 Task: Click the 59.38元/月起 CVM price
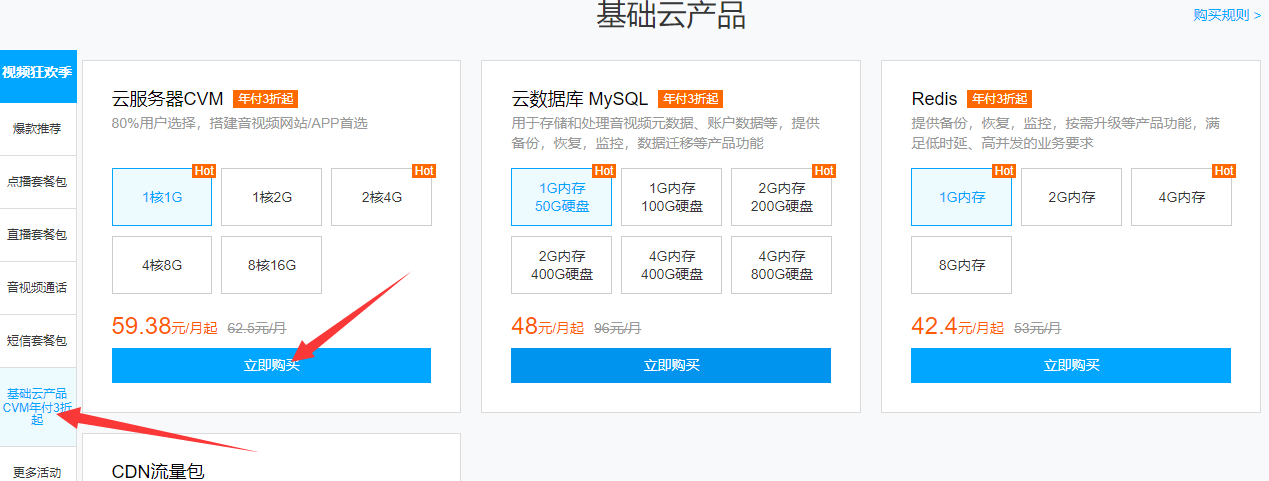click(166, 325)
